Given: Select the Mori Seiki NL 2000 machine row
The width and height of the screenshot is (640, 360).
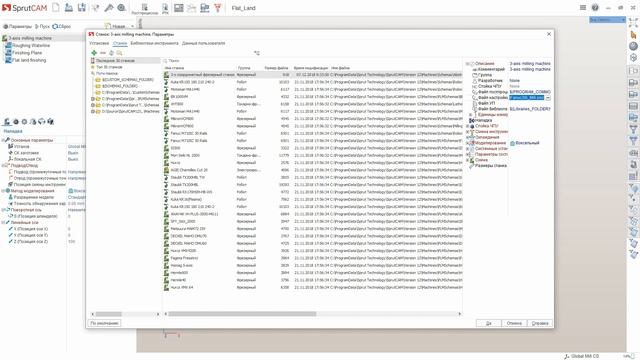Looking at the screenshot, I should pos(313,156).
